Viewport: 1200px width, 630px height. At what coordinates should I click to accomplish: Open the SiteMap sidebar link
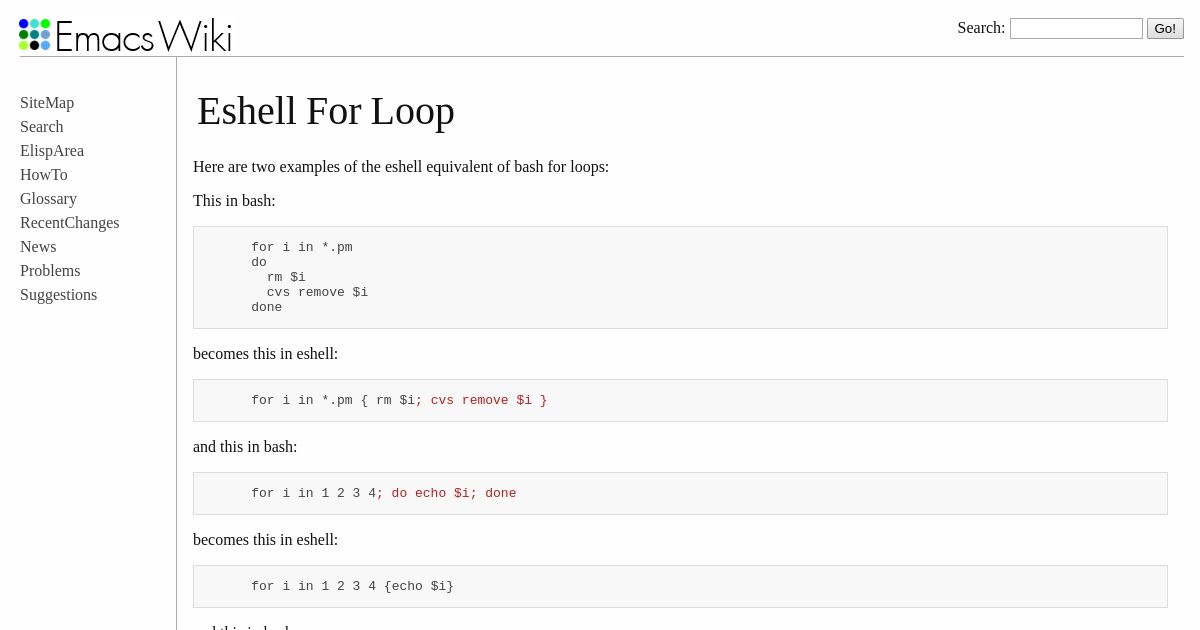click(47, 103)
